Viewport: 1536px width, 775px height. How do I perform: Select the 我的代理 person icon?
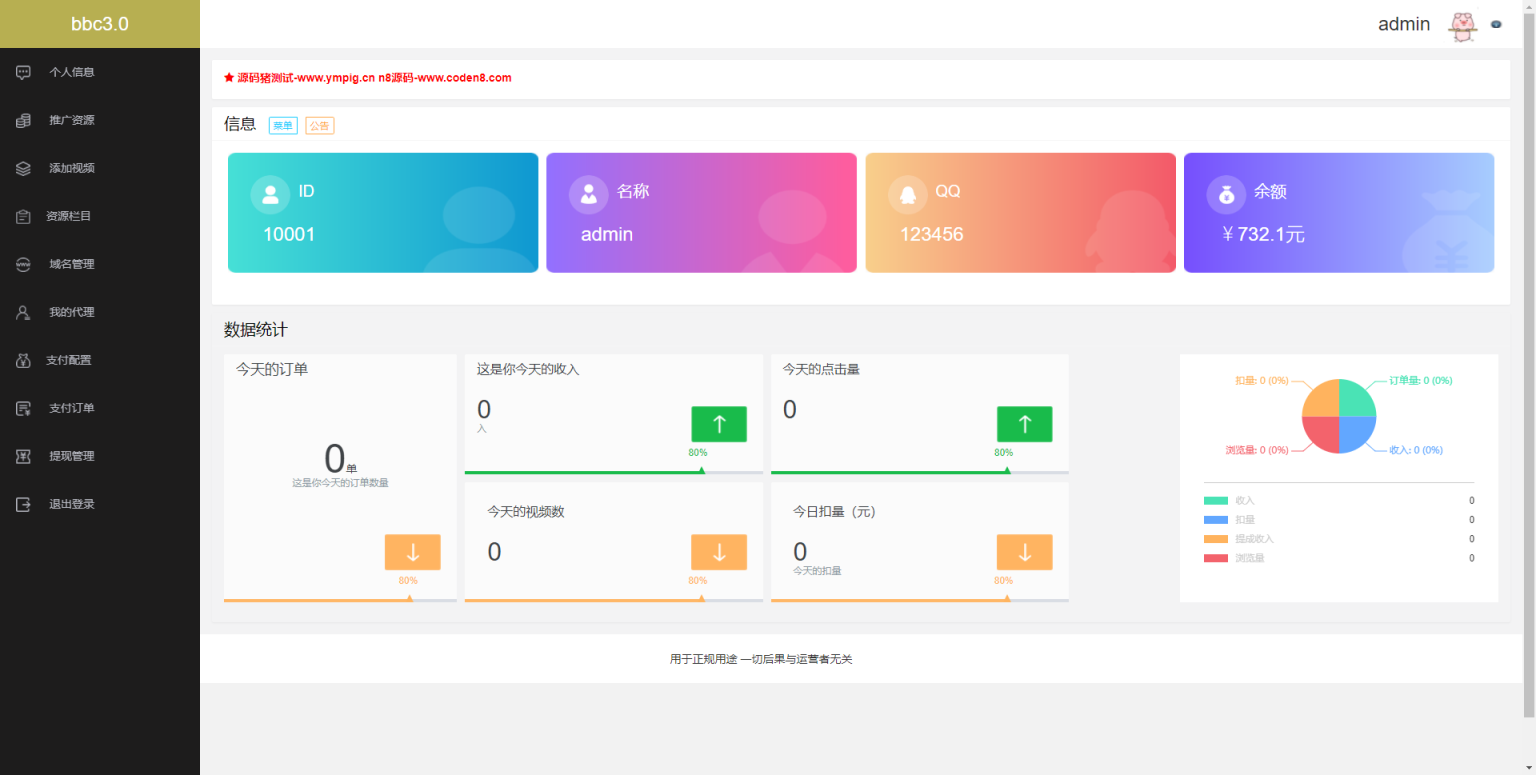[23, 312]
